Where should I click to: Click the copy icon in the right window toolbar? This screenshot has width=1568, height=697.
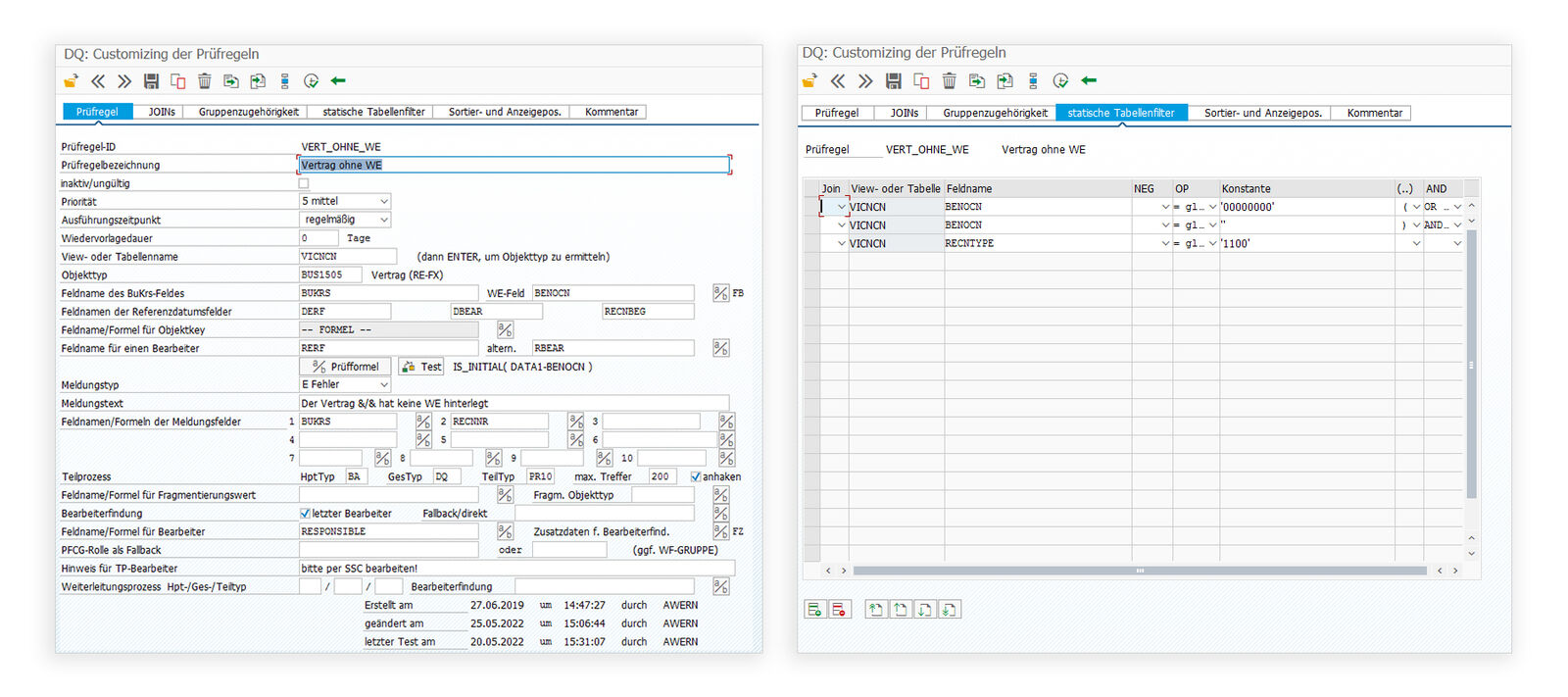point(921,80)
